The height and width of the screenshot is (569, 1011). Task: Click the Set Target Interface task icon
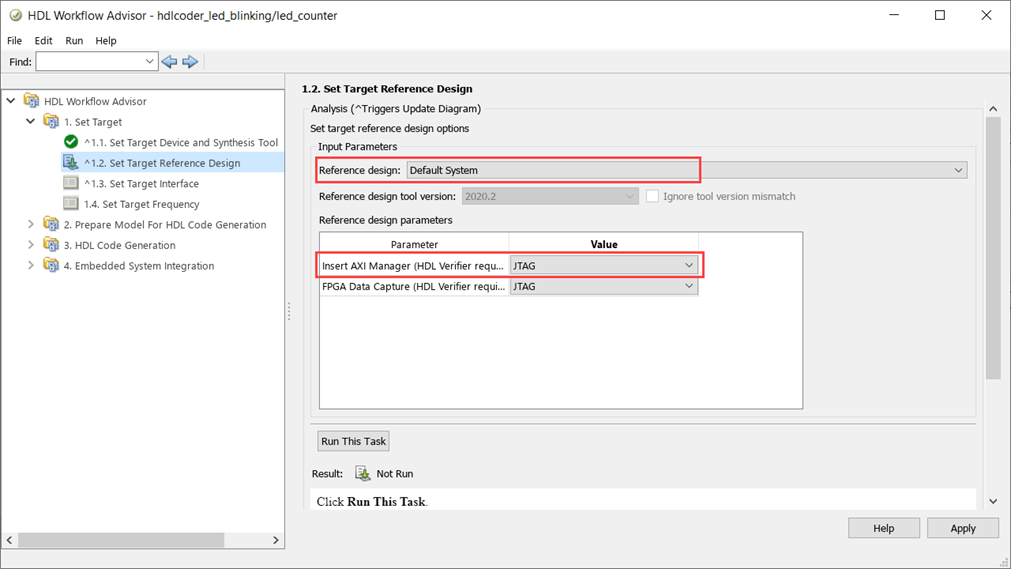pos(71,183)
